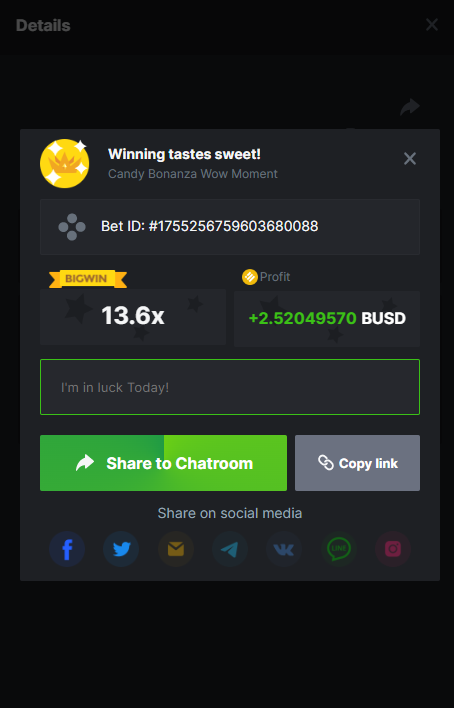
Task: Share win via LINE icon
Action: tap(339, 549)
